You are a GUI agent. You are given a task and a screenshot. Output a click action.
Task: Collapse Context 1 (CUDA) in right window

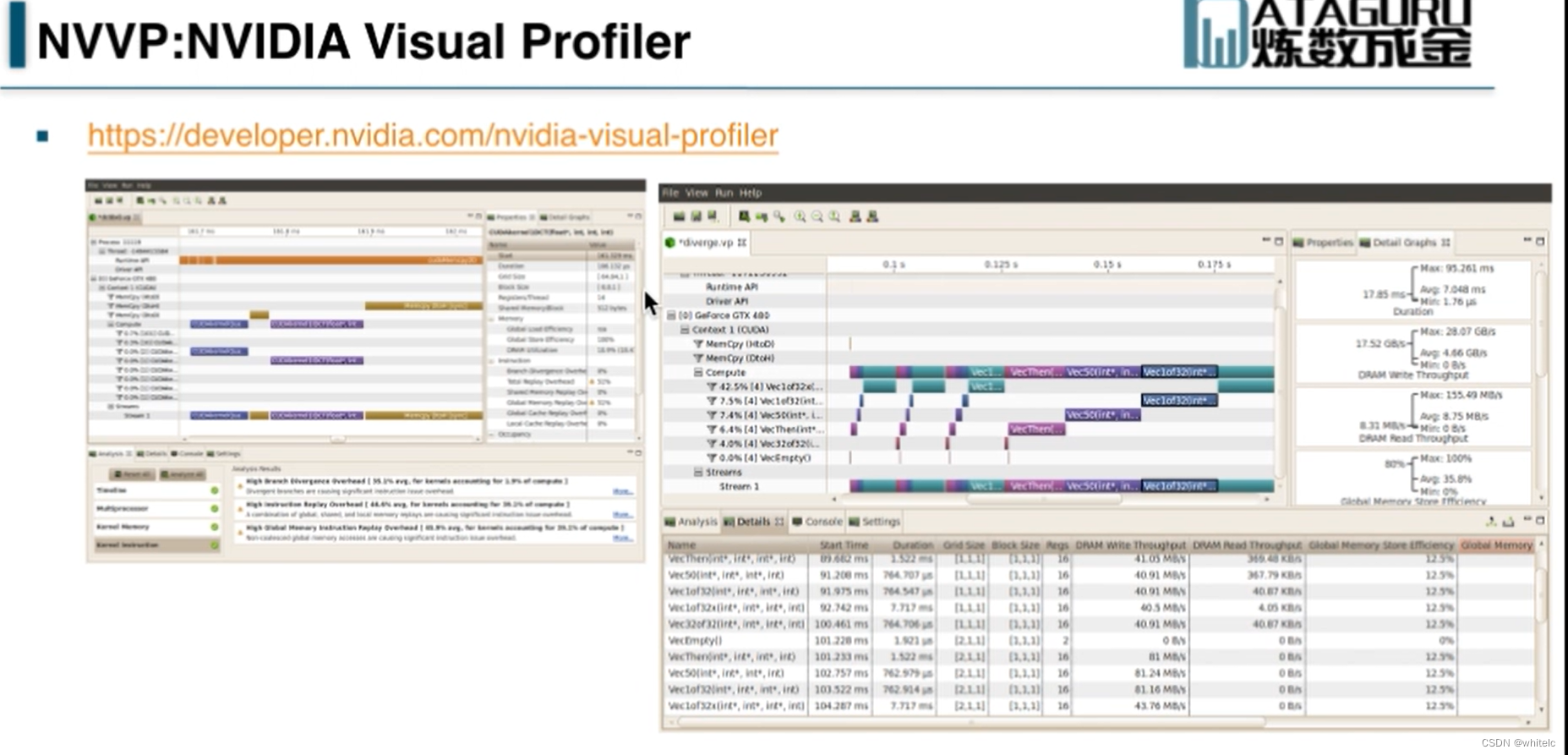pos(686,330)
